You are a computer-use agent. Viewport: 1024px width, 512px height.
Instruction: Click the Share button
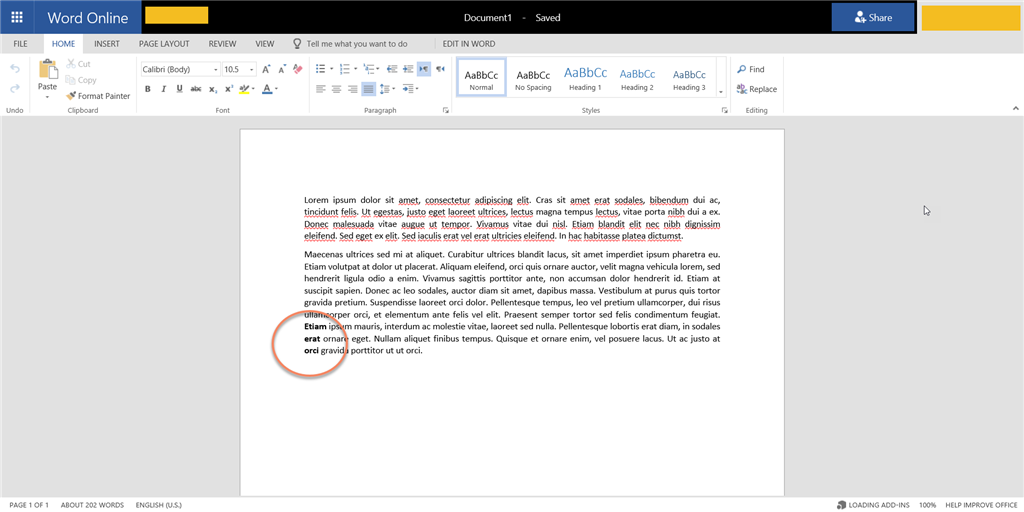pos(872,17)
